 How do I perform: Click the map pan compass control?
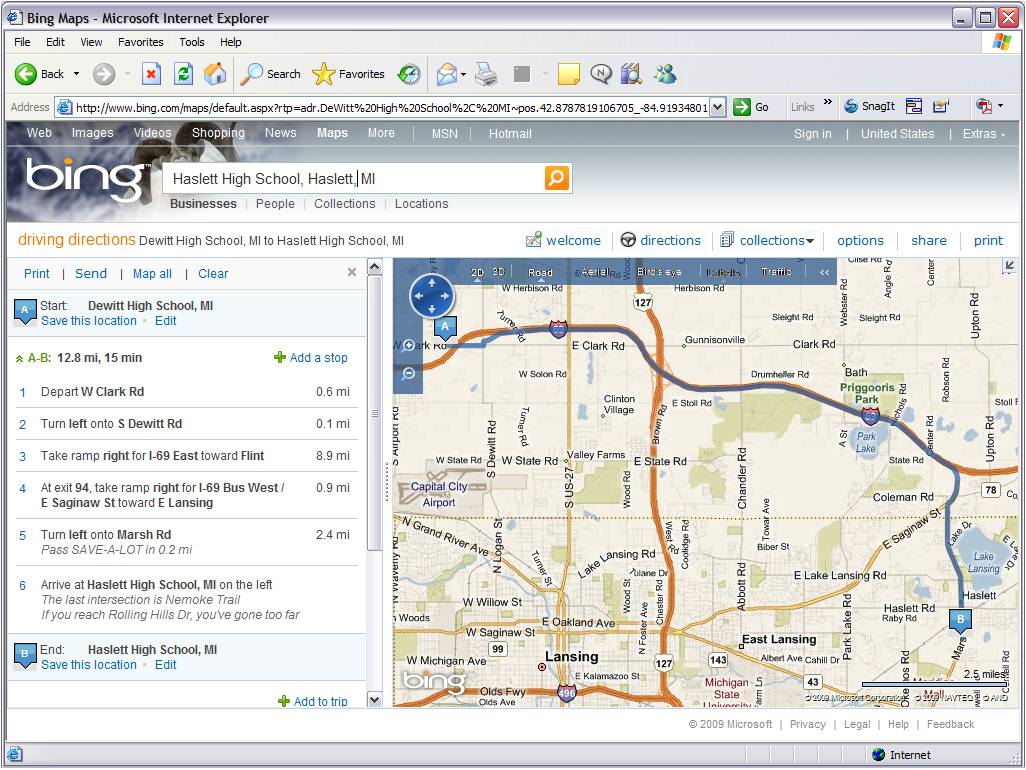[431, 296]
